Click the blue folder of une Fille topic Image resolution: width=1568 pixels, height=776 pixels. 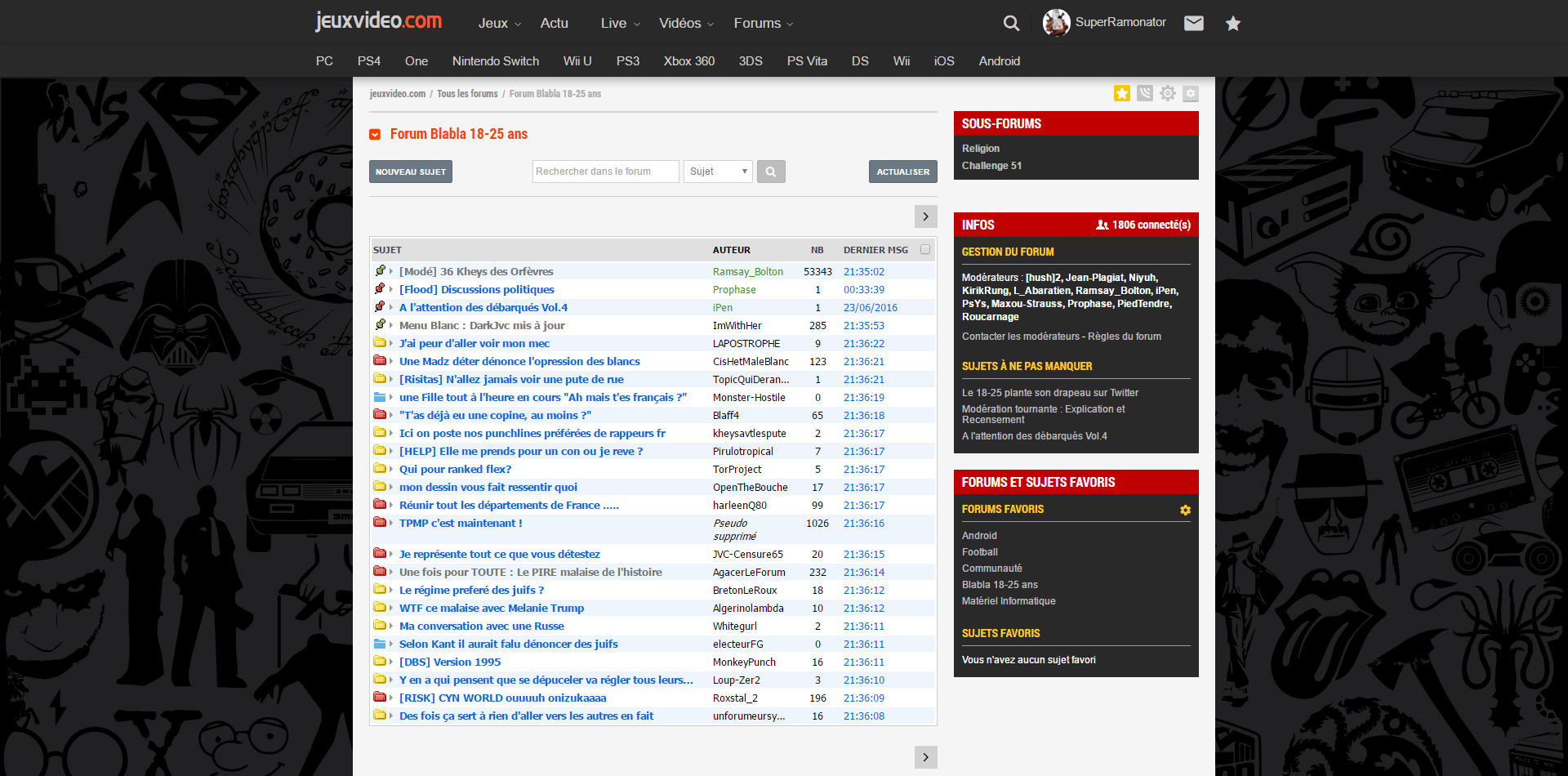click(x=380, y=397)
